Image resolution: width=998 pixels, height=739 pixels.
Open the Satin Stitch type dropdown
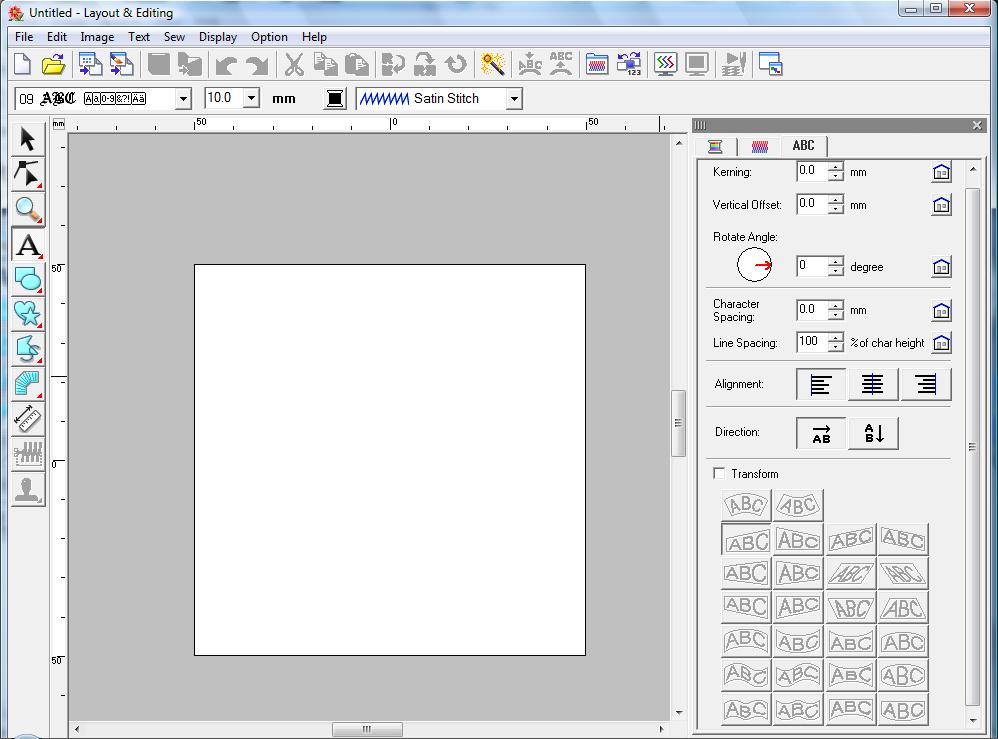(x=514, y=99)
